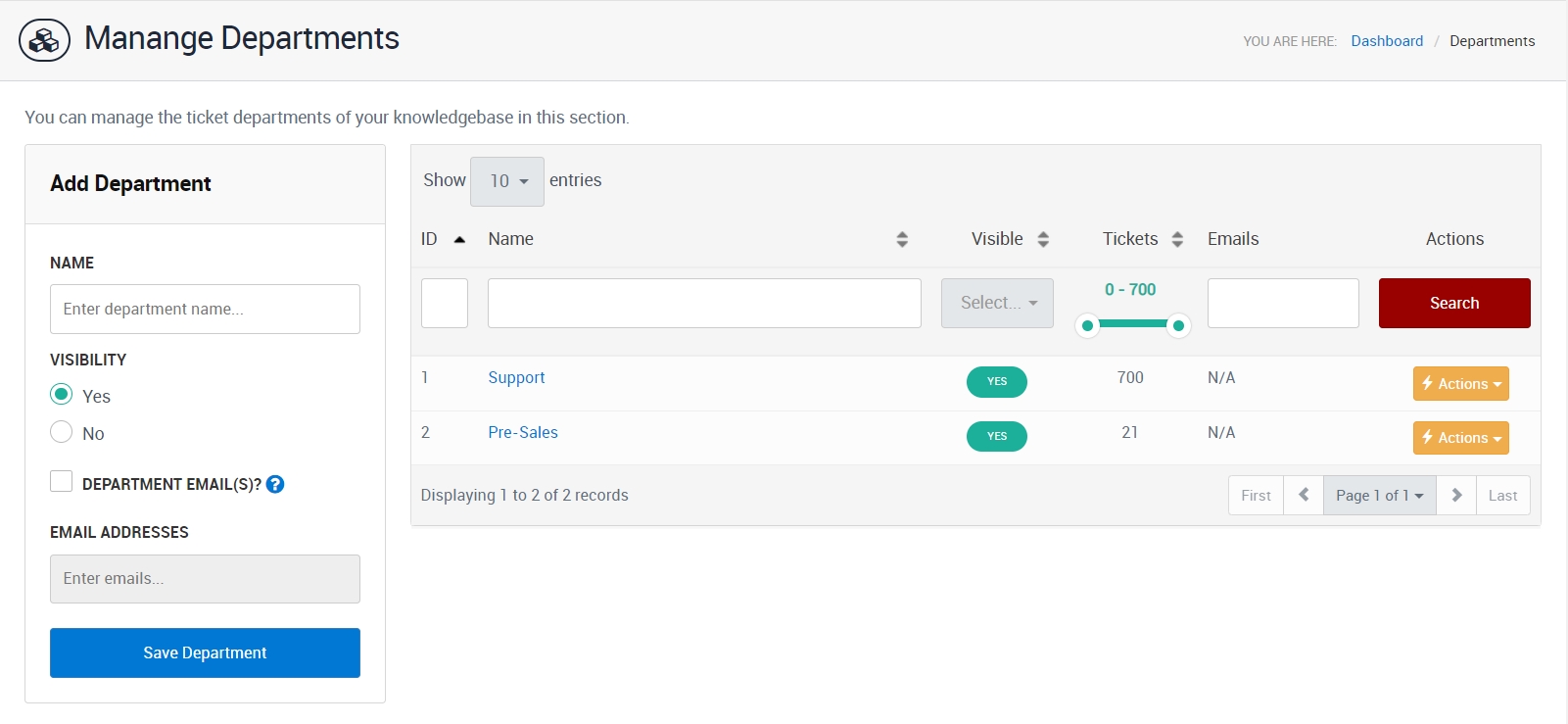The height and width of the screenshot is (724, 1568).
Task: Sort table by Tickets column arrows
Action: click(x=1177, y=239)
